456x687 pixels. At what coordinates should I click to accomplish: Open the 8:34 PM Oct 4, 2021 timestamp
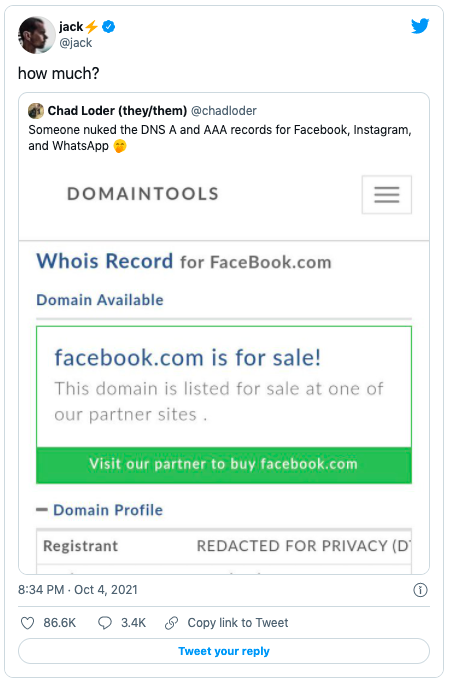78,590
